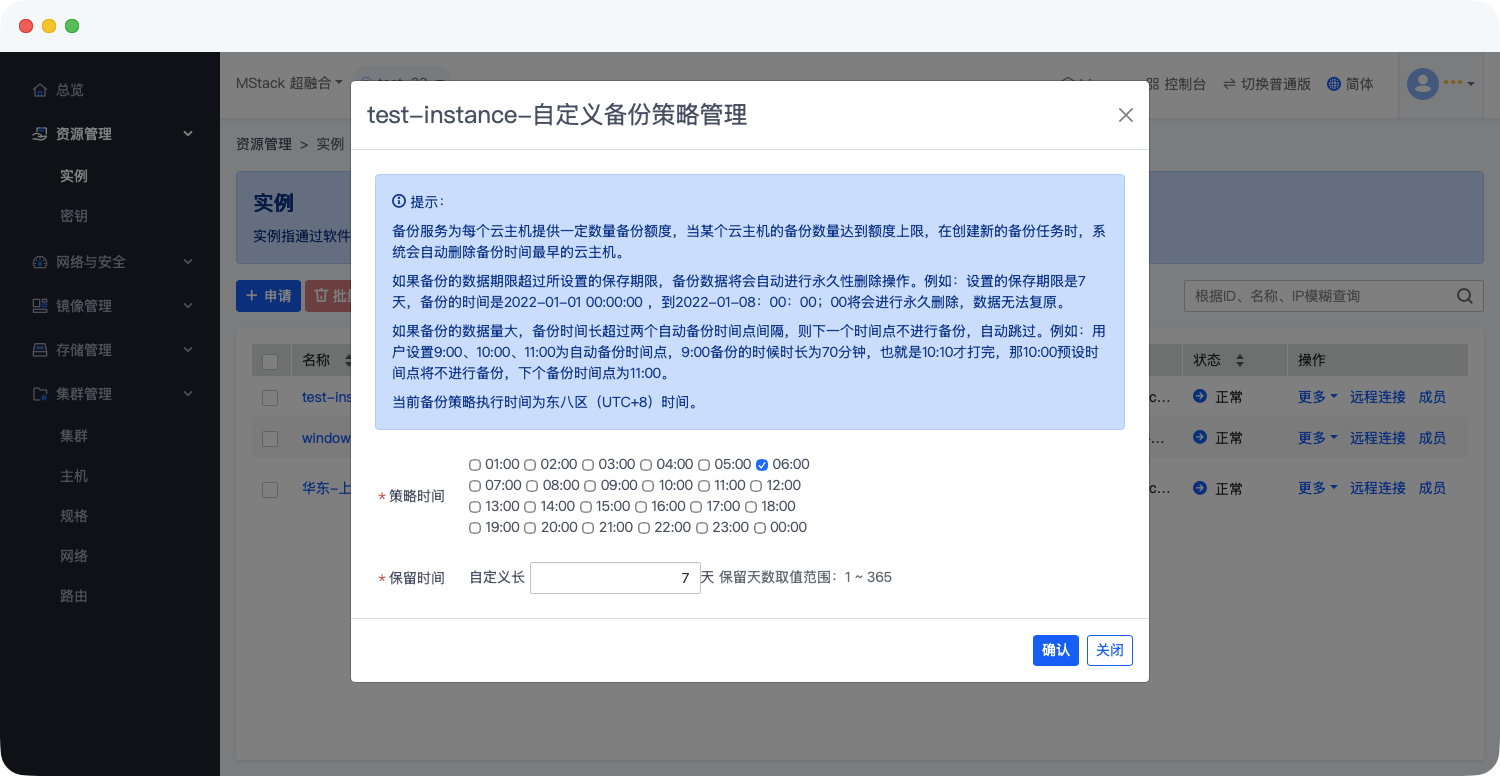Close the backup policy dialog with X
This screenshot has height=776, width=1500.
(x=1125, y=115)
